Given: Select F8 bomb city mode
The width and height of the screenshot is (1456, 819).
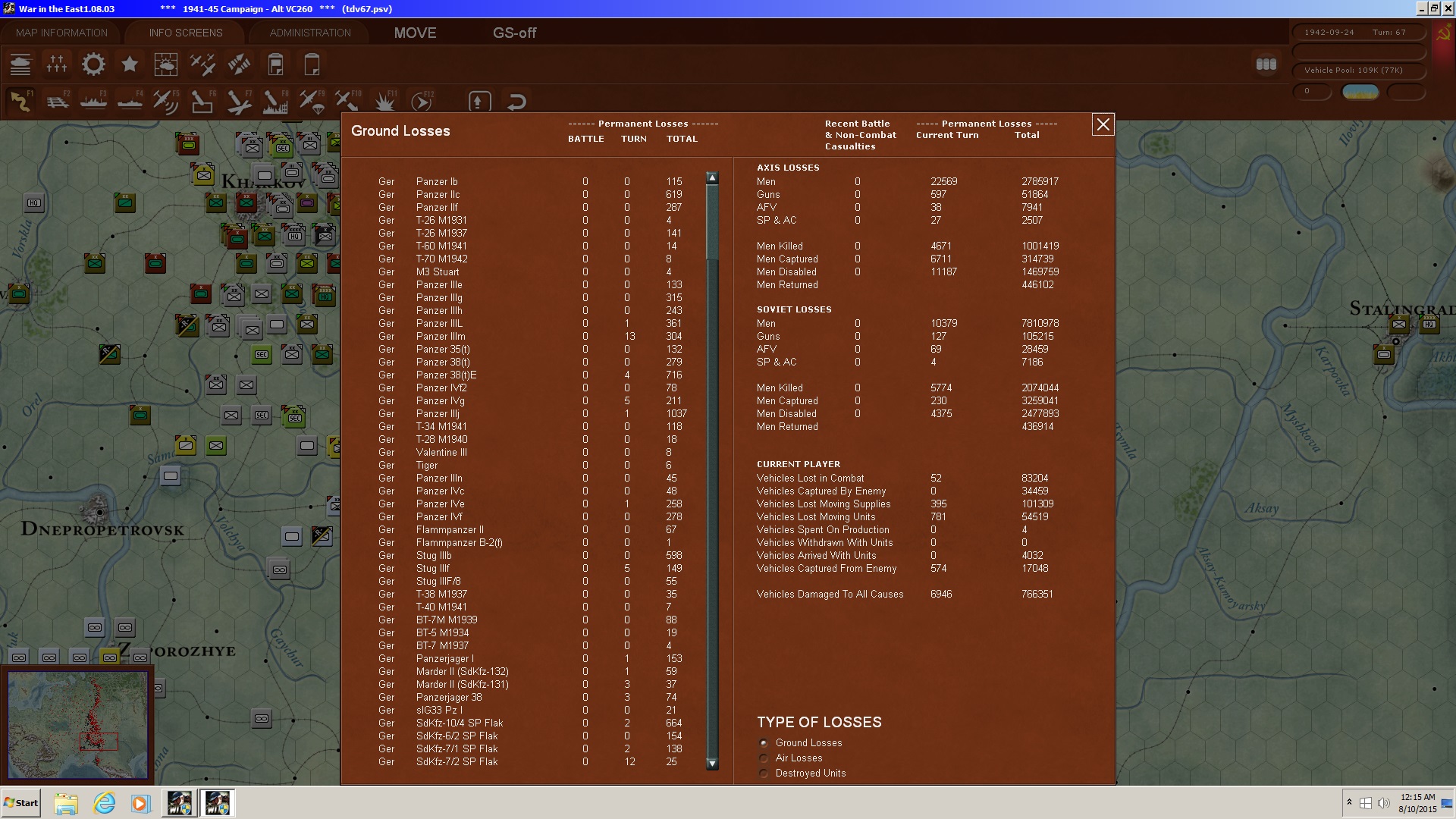Looking at the screenshot, I should (275, 101).
